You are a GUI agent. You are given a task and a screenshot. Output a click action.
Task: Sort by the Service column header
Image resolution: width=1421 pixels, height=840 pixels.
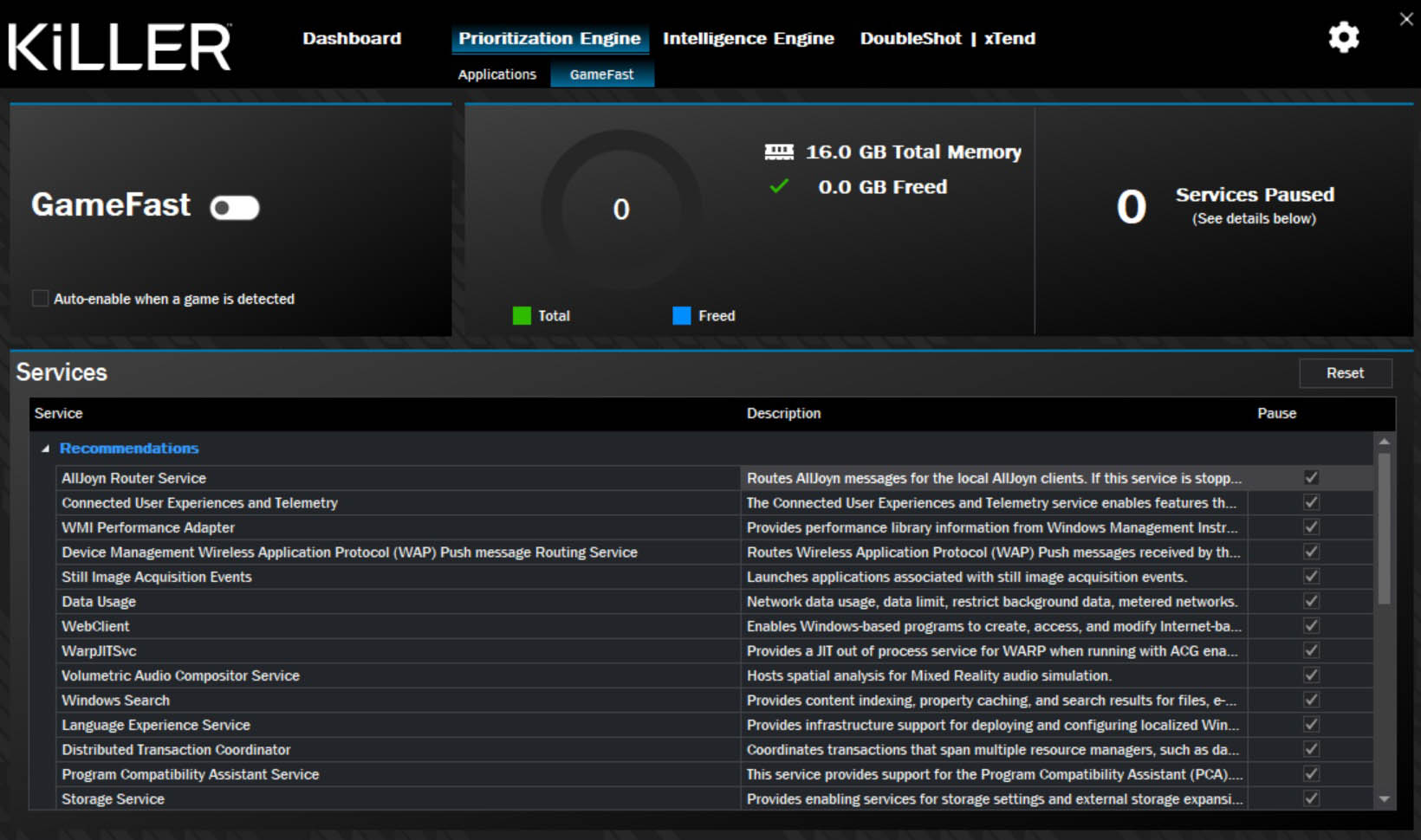[x=58, y=414]
